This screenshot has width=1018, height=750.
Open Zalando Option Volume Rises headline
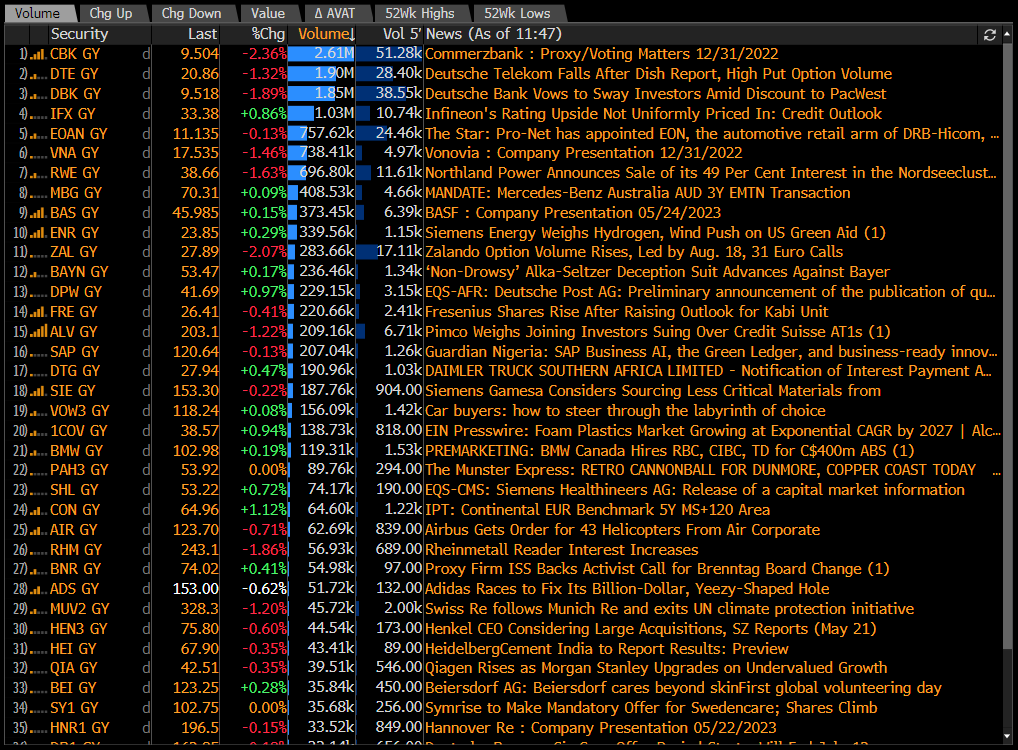(x=634, y=252)
